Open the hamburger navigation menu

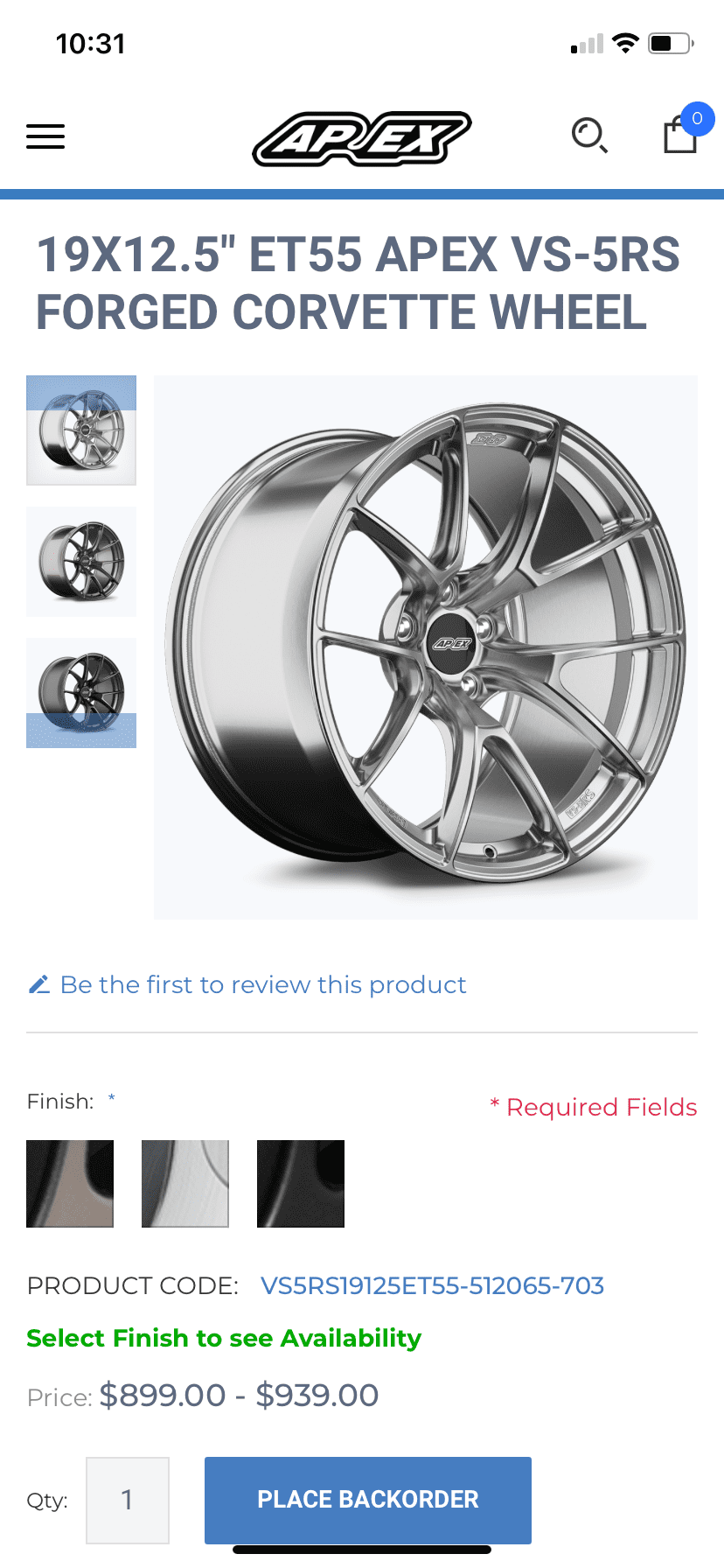pyautogui.click(x=45, y=136)
